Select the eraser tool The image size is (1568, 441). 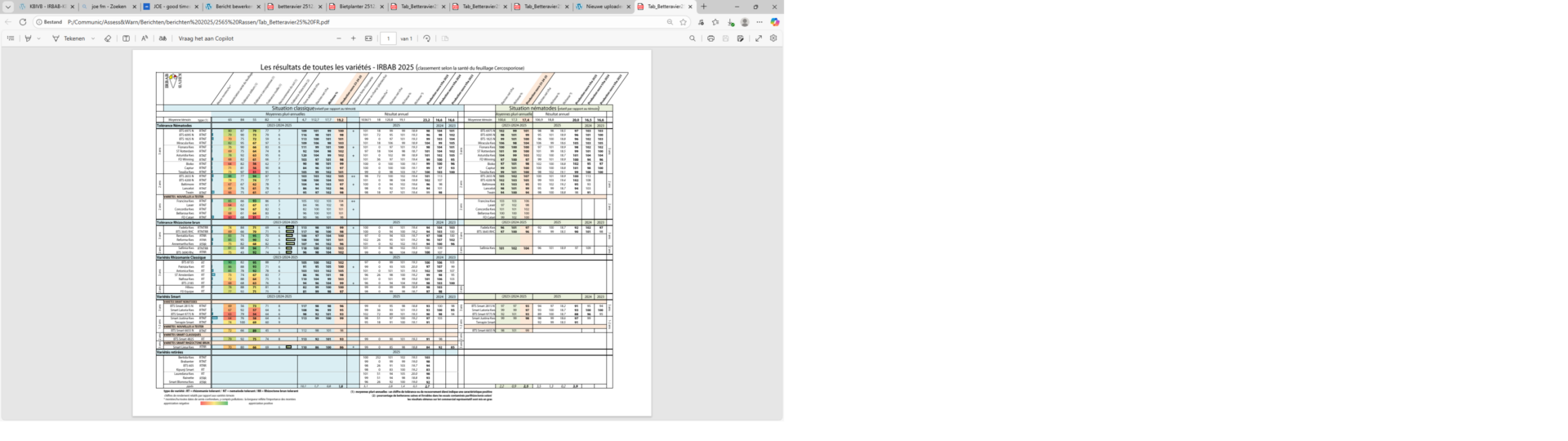pyautogui.click(x=108, y=38)
